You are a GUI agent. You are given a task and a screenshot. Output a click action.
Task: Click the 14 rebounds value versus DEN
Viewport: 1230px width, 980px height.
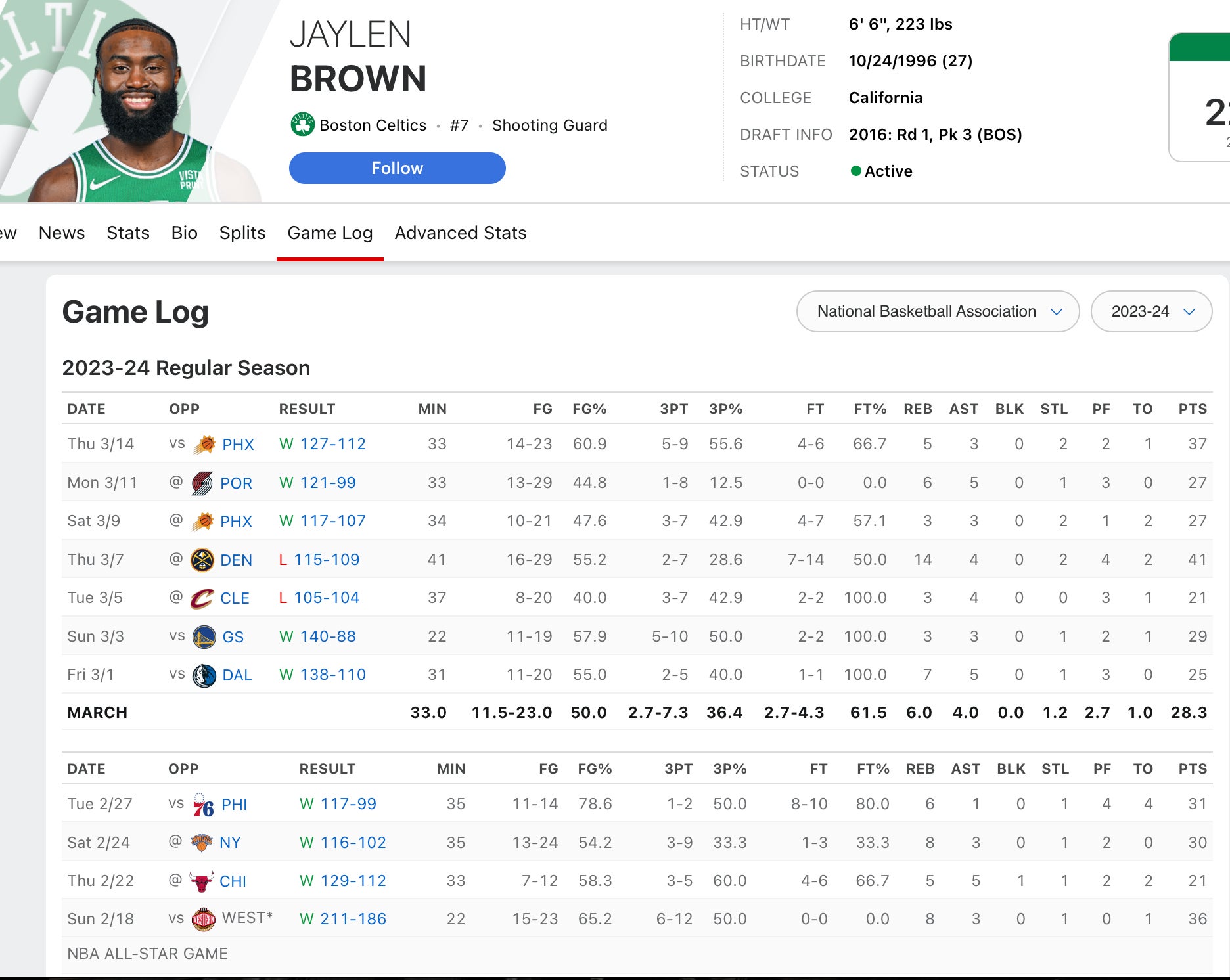pos(922,560)
